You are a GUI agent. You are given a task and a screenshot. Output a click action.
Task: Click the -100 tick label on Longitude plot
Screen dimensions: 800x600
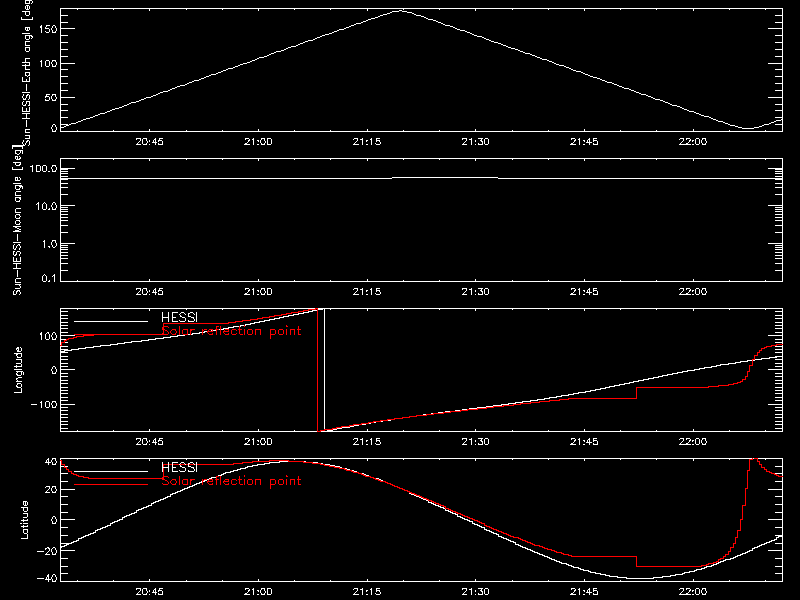point(44,404)
